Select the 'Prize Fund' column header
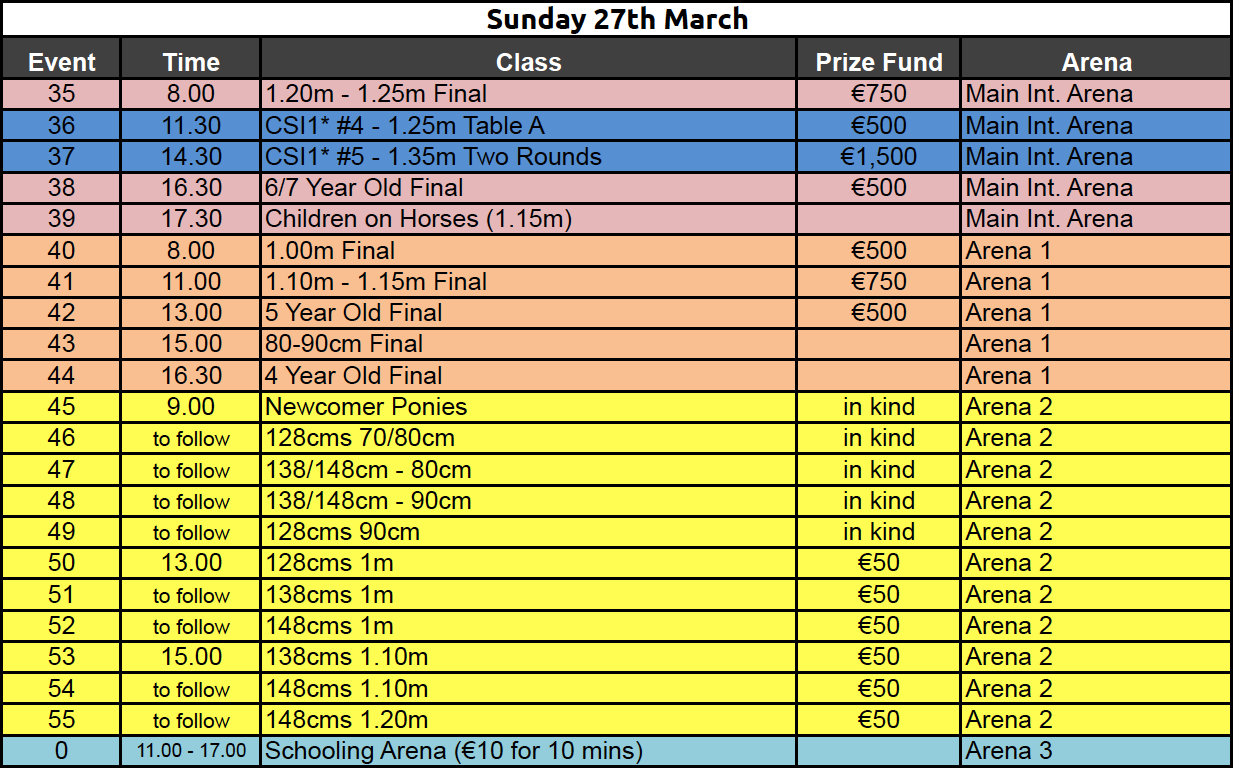The image size is (1237, 770). [879, 60]
